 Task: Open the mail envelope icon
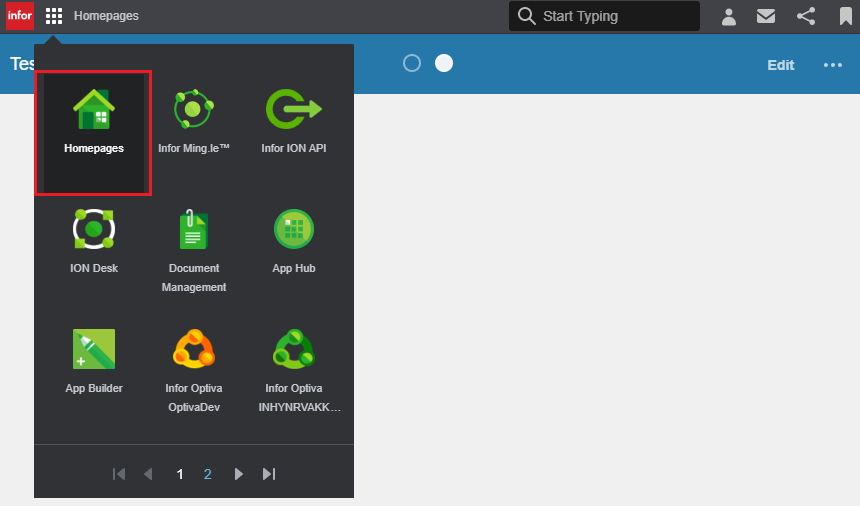[766, 16]
